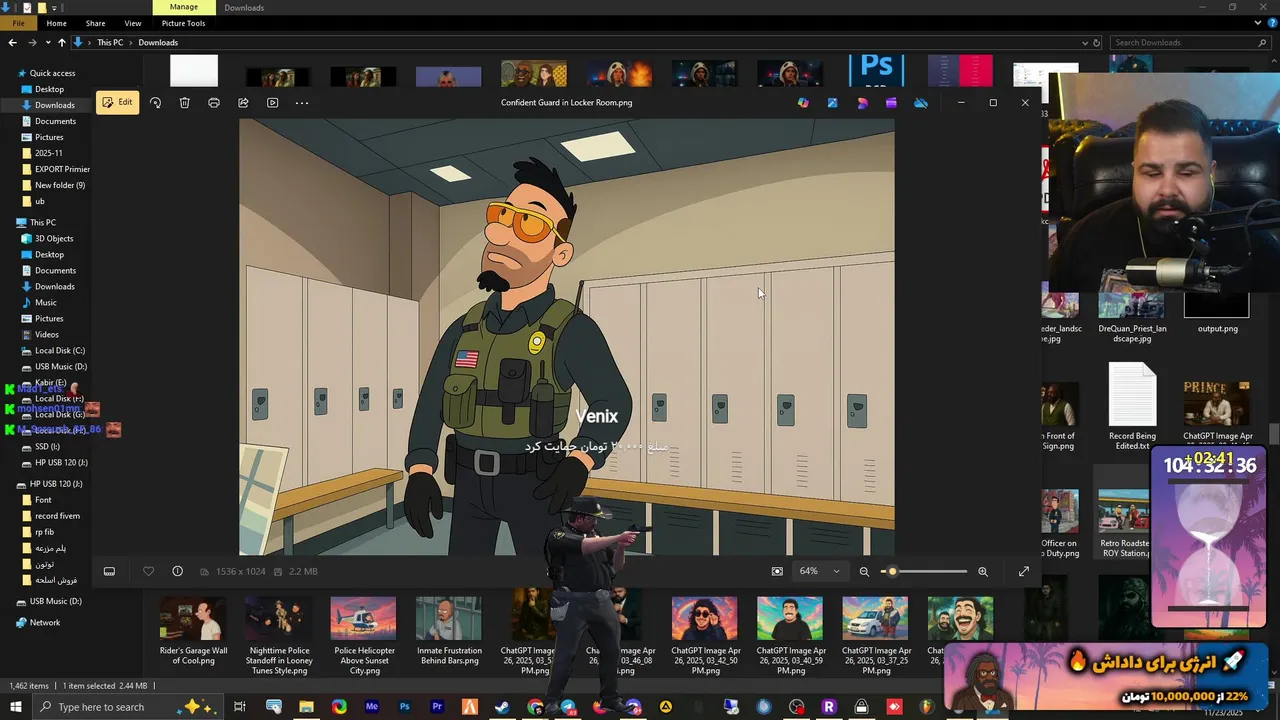Screen dimensions: 1280x720
Task: Click the zoom out magnifier
Action: 864,571
